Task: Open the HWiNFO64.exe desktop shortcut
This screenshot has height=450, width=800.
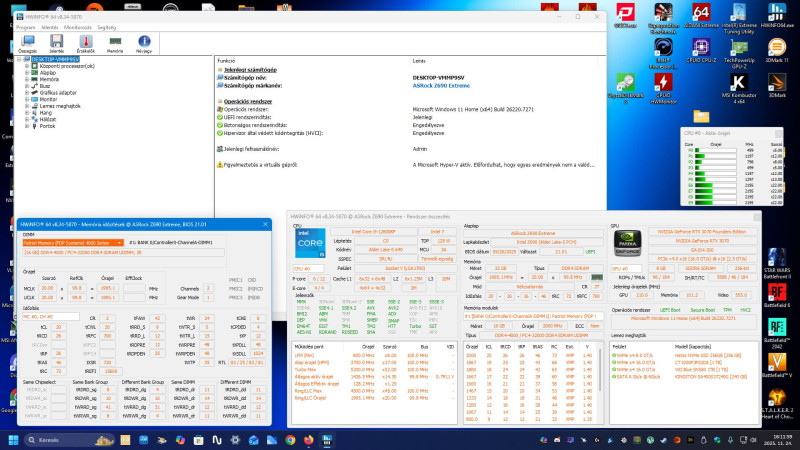Action: coord(777,16)
